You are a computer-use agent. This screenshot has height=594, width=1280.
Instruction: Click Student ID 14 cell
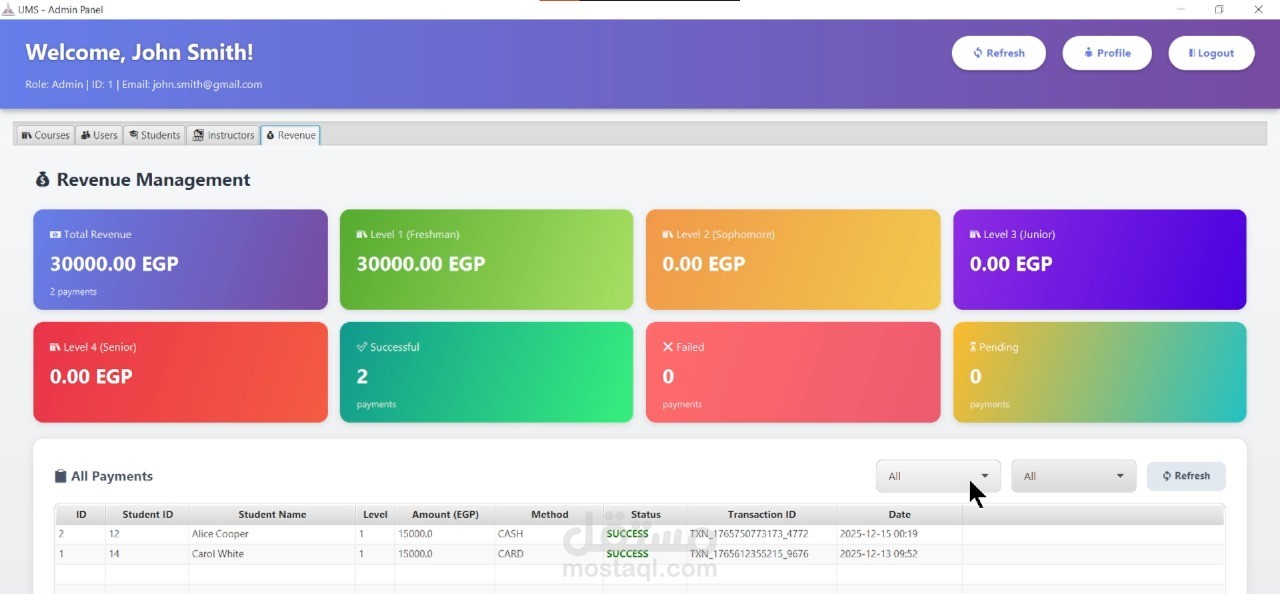(148, 554)
